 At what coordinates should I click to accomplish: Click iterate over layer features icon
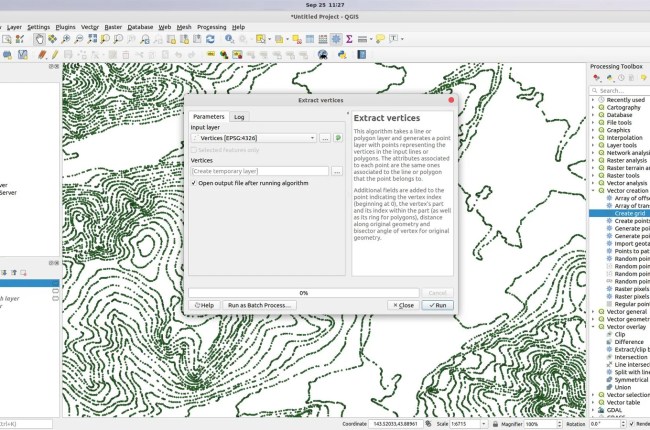pyautogui.click(x=339, y=137)
